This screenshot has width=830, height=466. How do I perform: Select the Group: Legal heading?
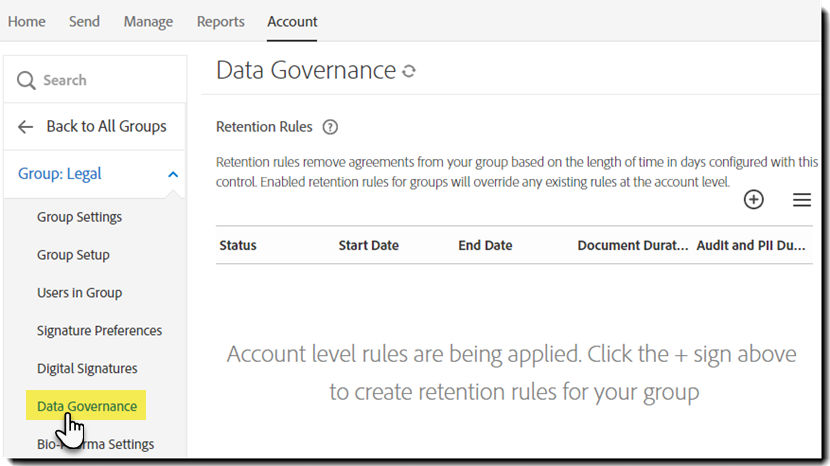[x=60, y=174]
